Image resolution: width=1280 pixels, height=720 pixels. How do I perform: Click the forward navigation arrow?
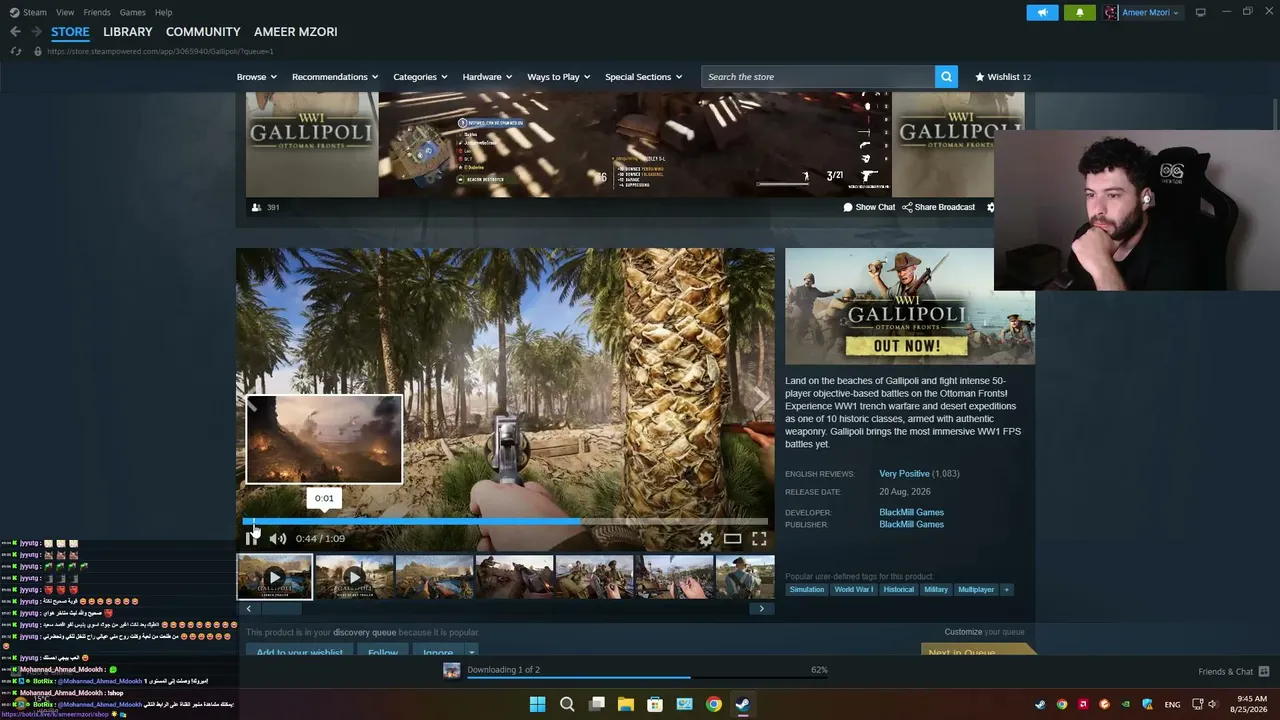click(36, 32)
